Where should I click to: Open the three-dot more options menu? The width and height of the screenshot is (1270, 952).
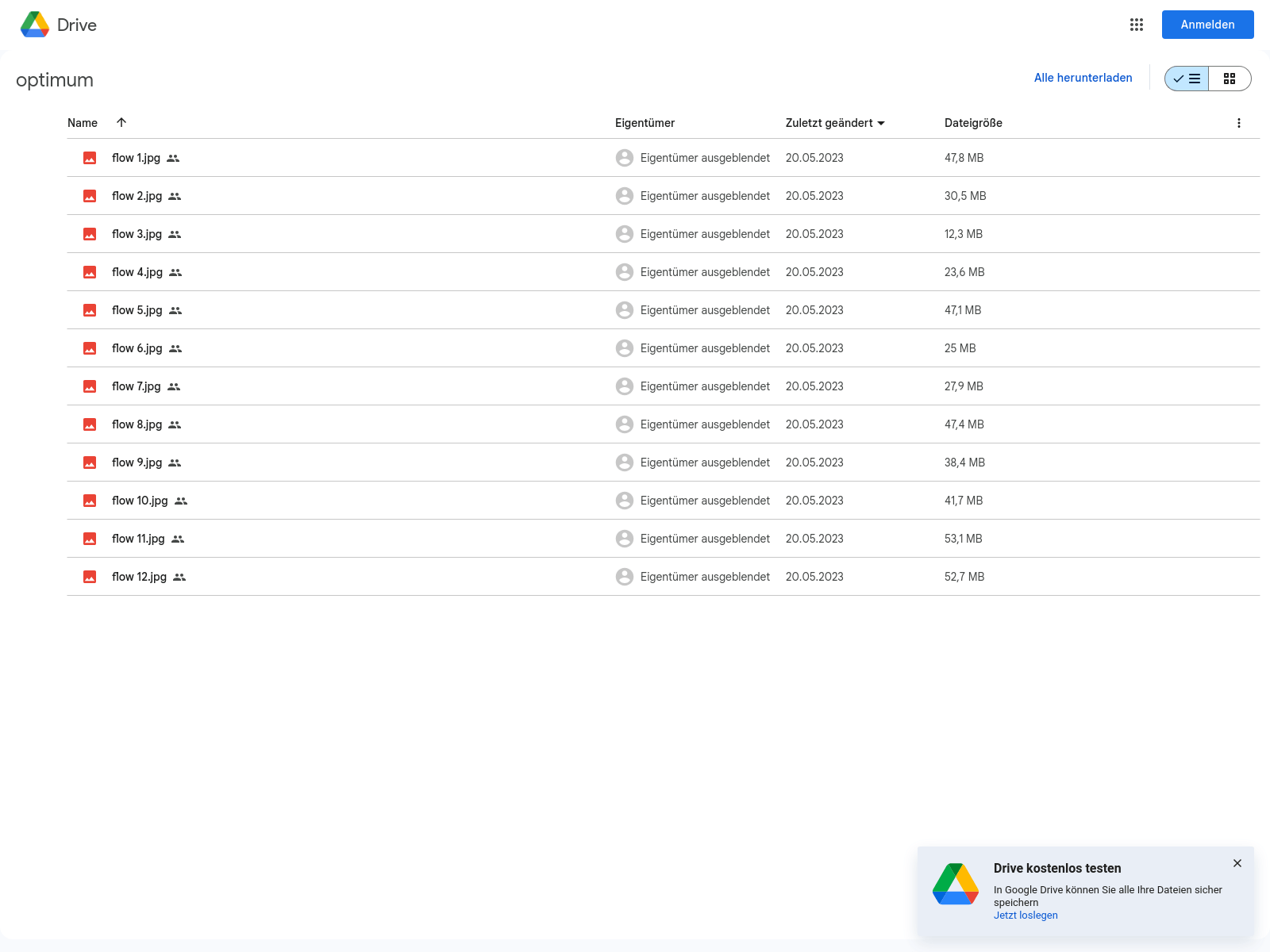coord(1238,123)
